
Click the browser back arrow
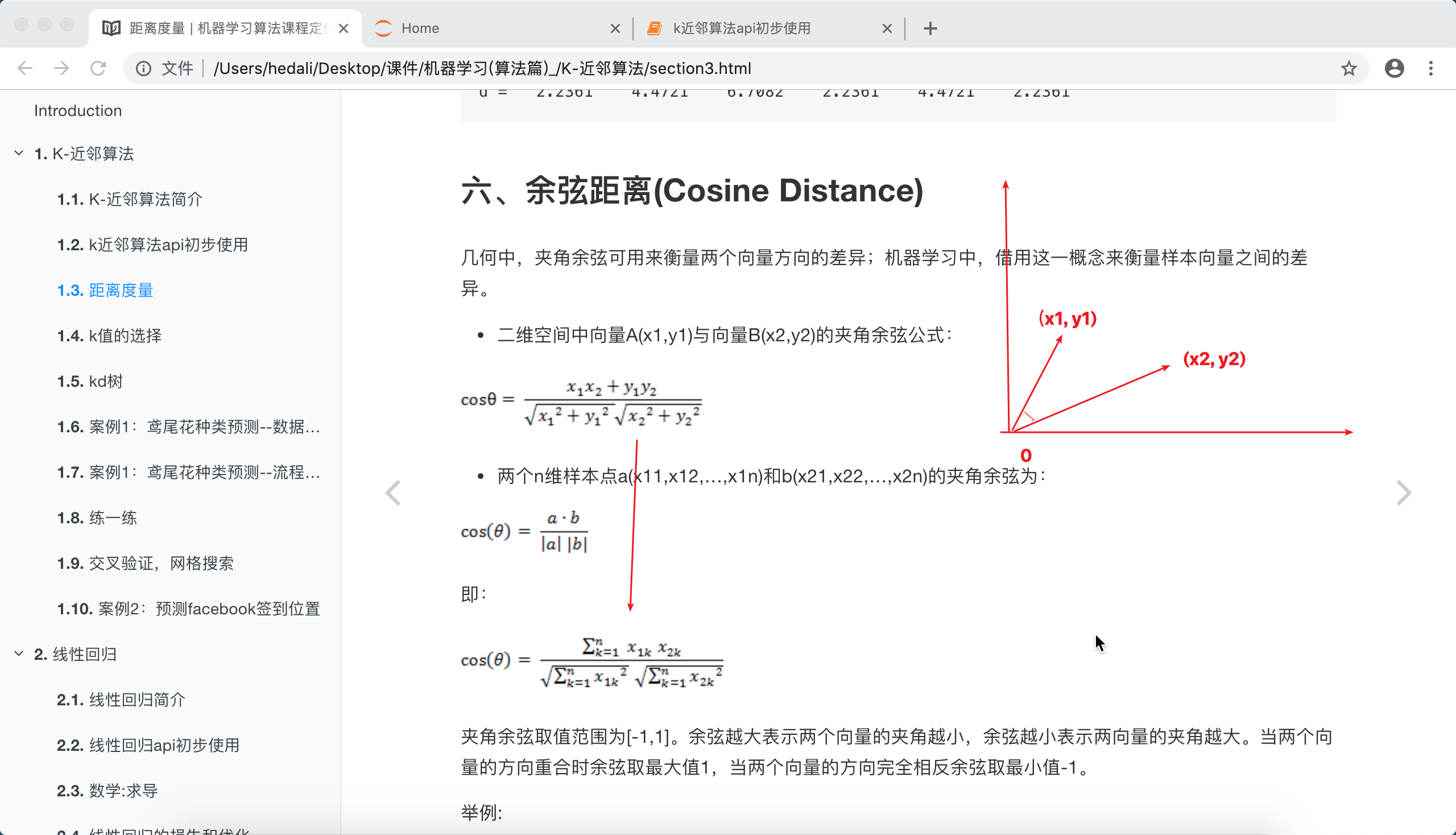[24, 68]
